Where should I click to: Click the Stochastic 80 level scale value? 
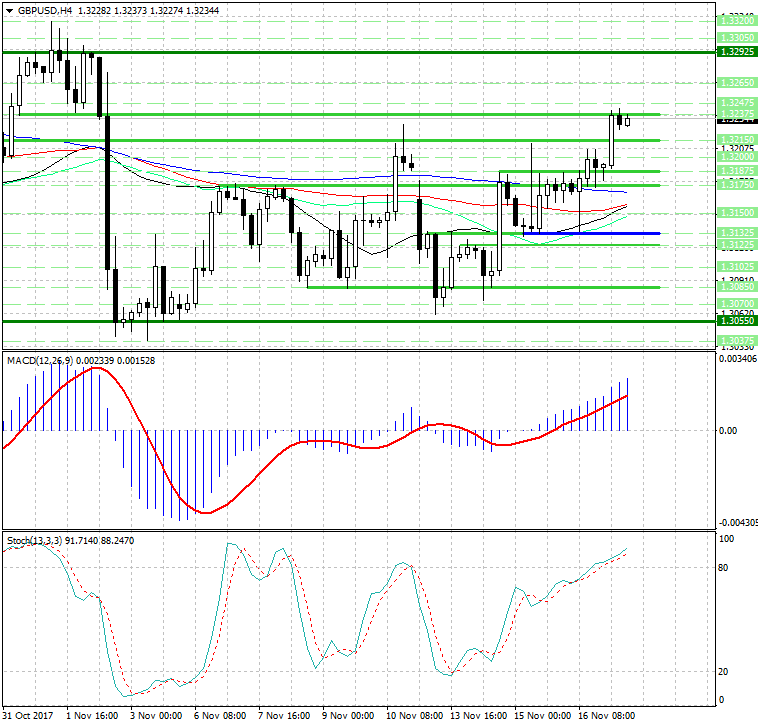click(726, 567)
